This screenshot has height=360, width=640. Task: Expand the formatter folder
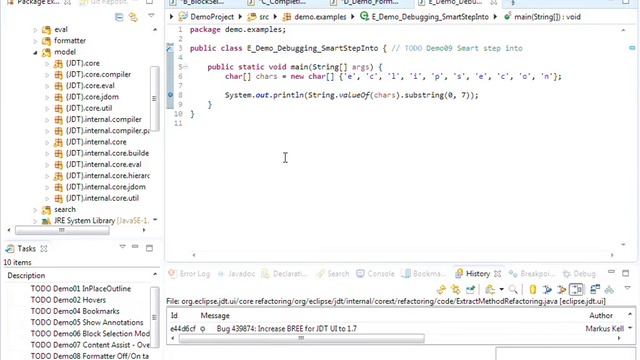[35, 41]
